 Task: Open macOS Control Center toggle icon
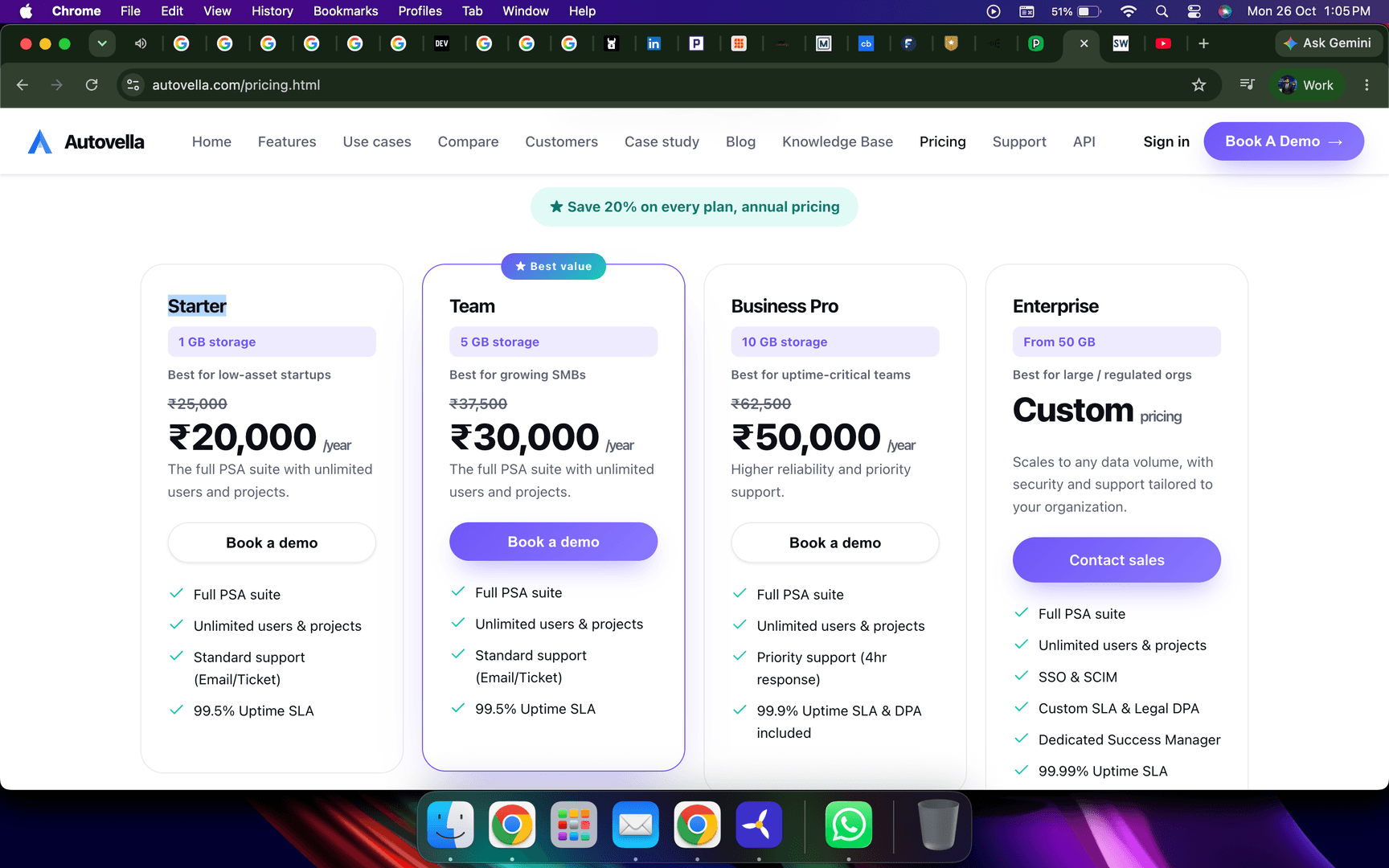coord(1194,11)
